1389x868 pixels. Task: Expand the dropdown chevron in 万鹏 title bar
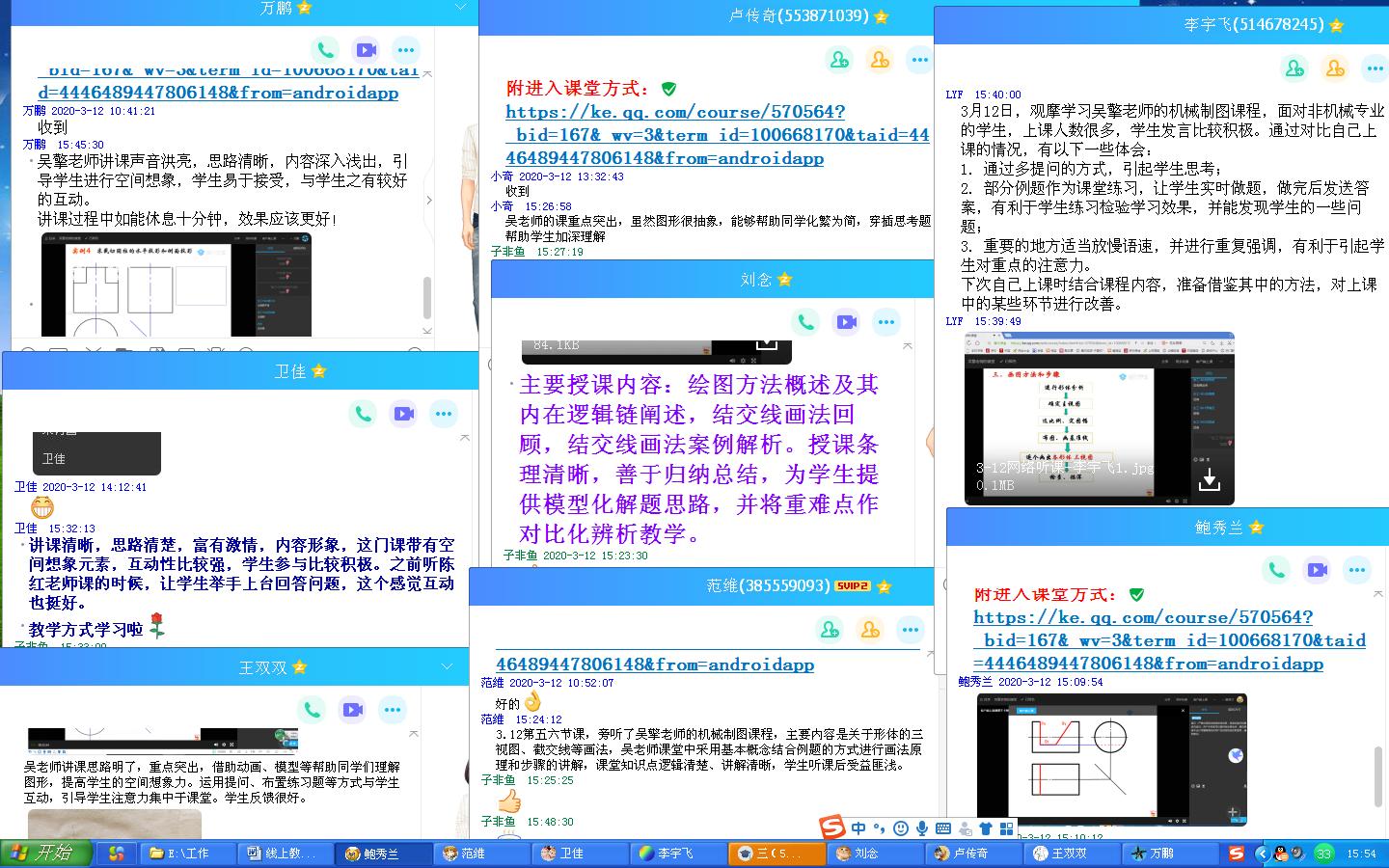(x=461, y=8)
